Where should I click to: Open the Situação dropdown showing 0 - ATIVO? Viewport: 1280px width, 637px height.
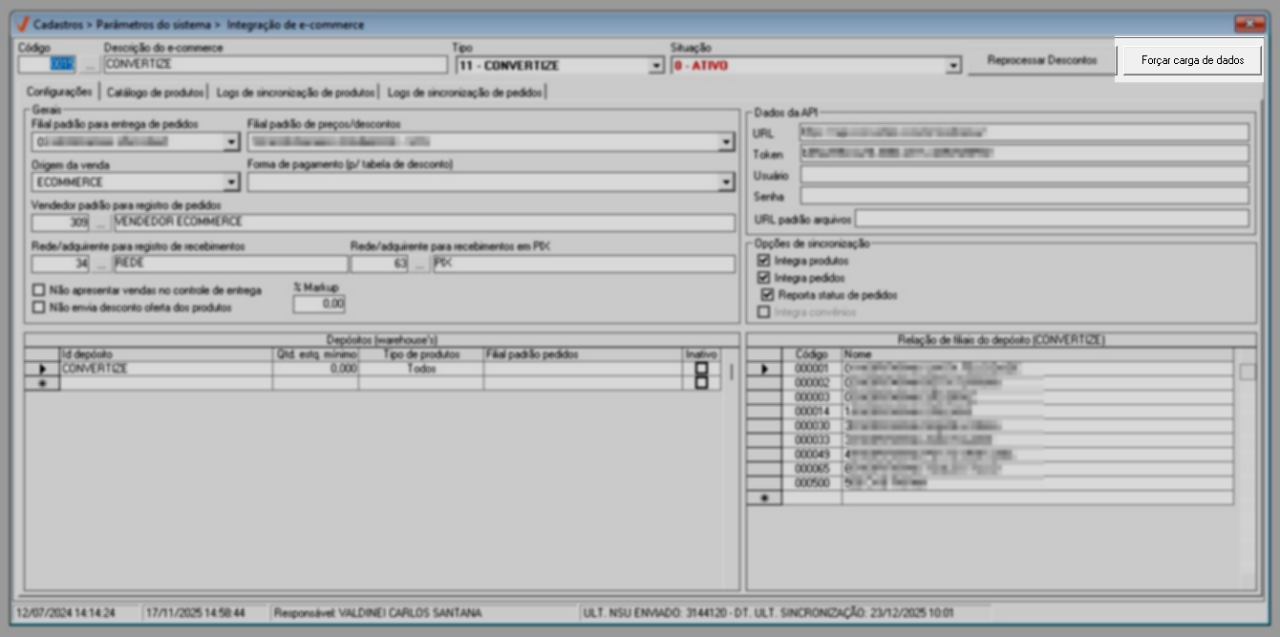(953, 66)
